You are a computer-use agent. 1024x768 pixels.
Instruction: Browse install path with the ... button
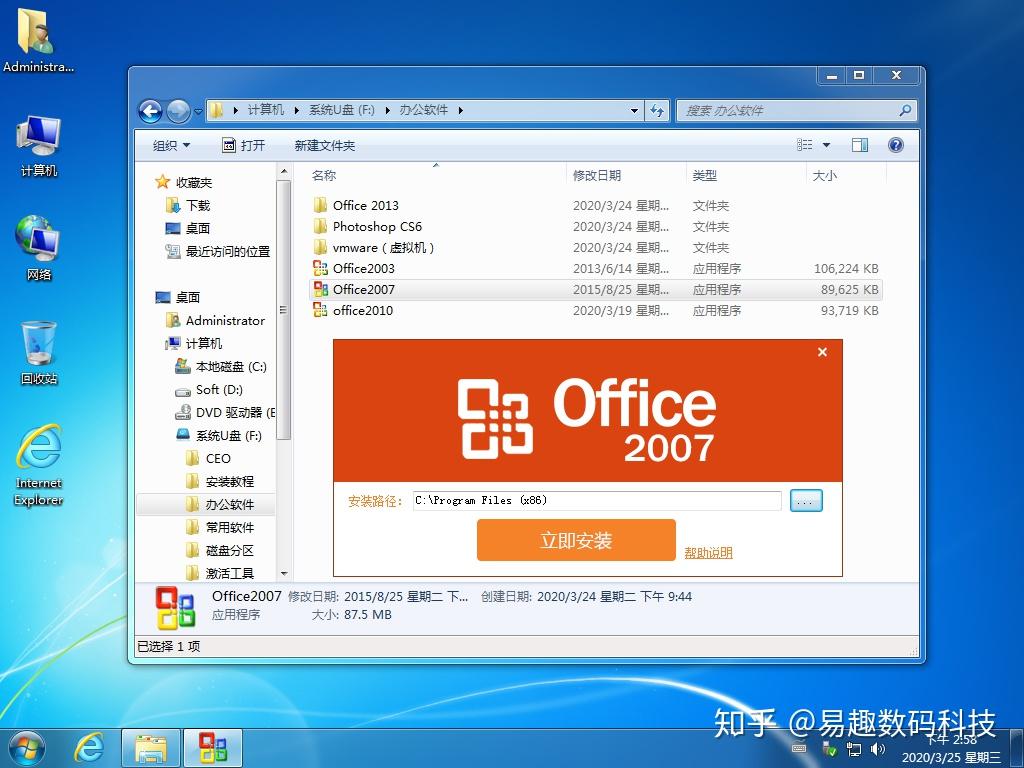(806, 501)
